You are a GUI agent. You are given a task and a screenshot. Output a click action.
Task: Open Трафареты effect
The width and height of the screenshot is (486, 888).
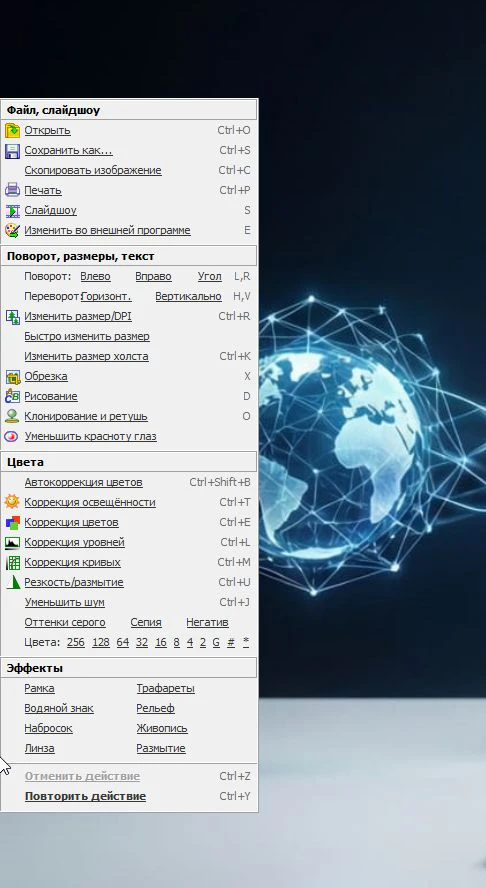[165, 689]
